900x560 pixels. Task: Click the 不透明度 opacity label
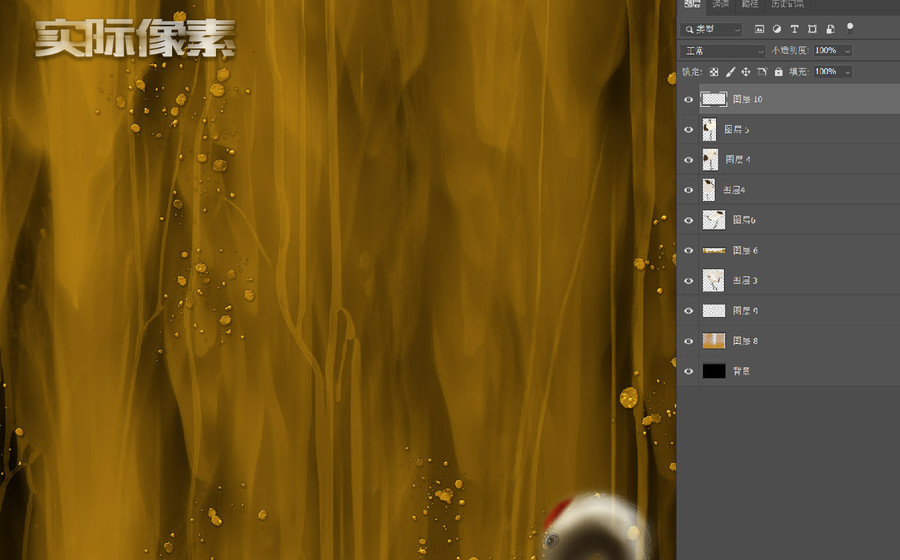pyautogui.click(x=790, y=51)
